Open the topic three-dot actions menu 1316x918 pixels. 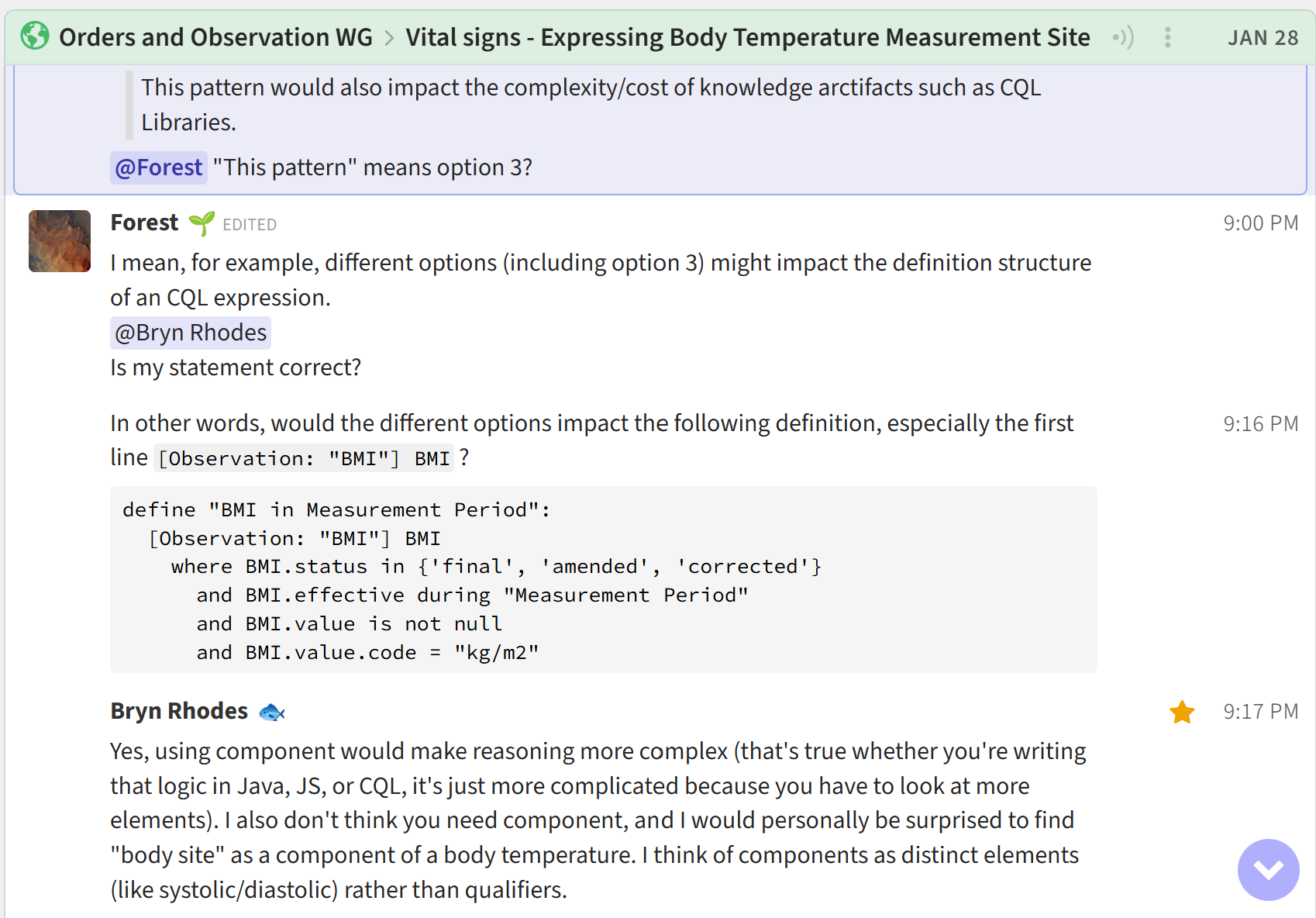1167,37
